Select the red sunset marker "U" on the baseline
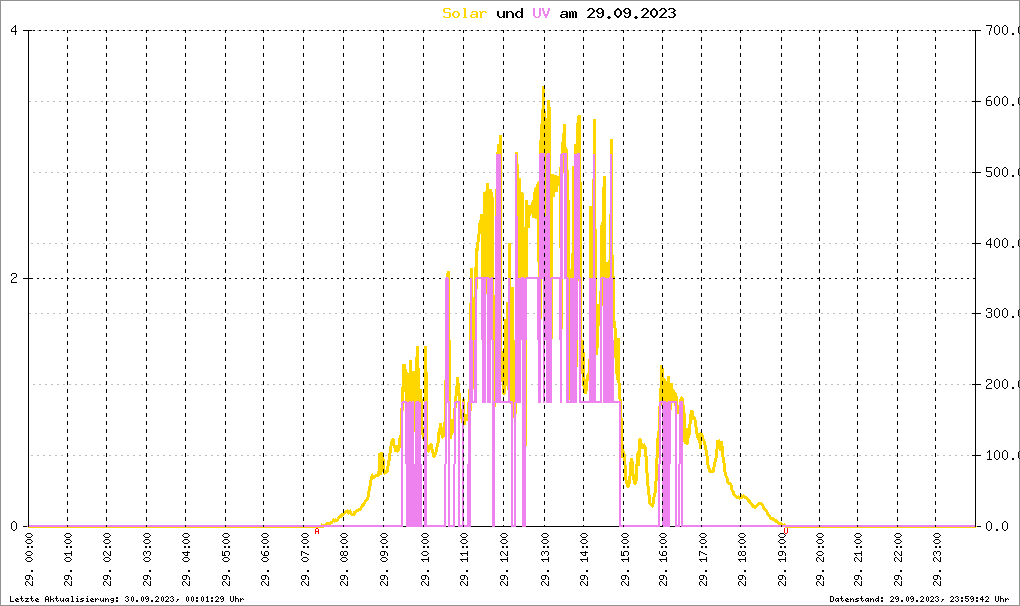1020x606 pixels. [785, 531]
